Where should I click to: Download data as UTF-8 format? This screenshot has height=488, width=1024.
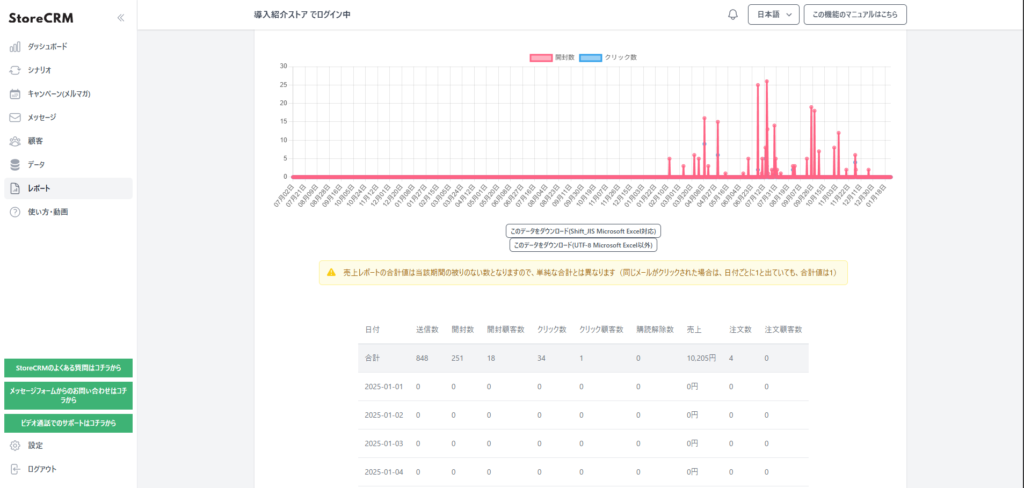[583, 245]
